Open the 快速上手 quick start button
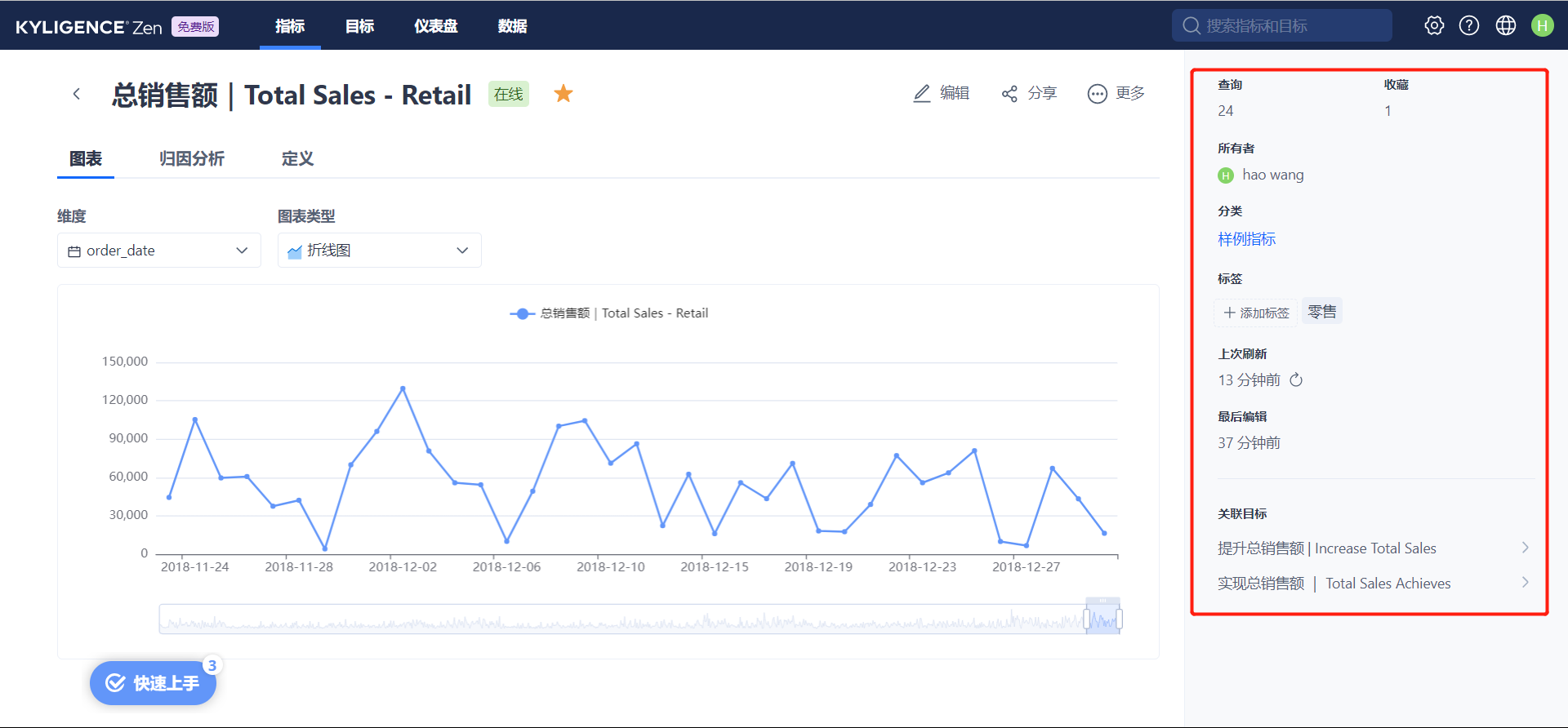 [x=153, y=683]
